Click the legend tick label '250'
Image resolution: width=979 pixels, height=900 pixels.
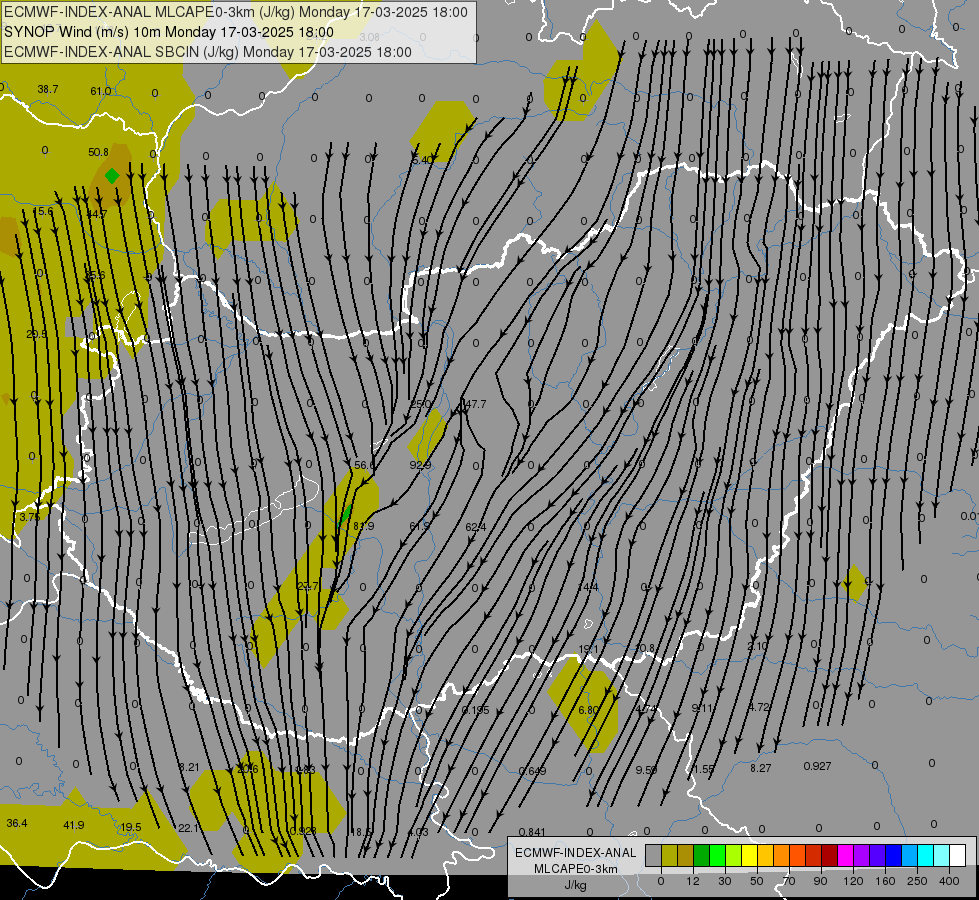coord(917,881)
